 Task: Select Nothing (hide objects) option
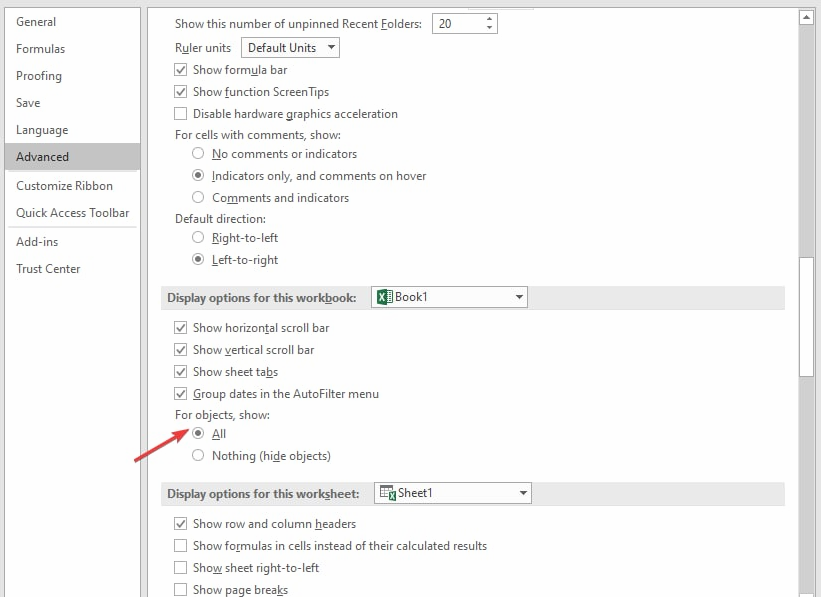tap(198, 456)
